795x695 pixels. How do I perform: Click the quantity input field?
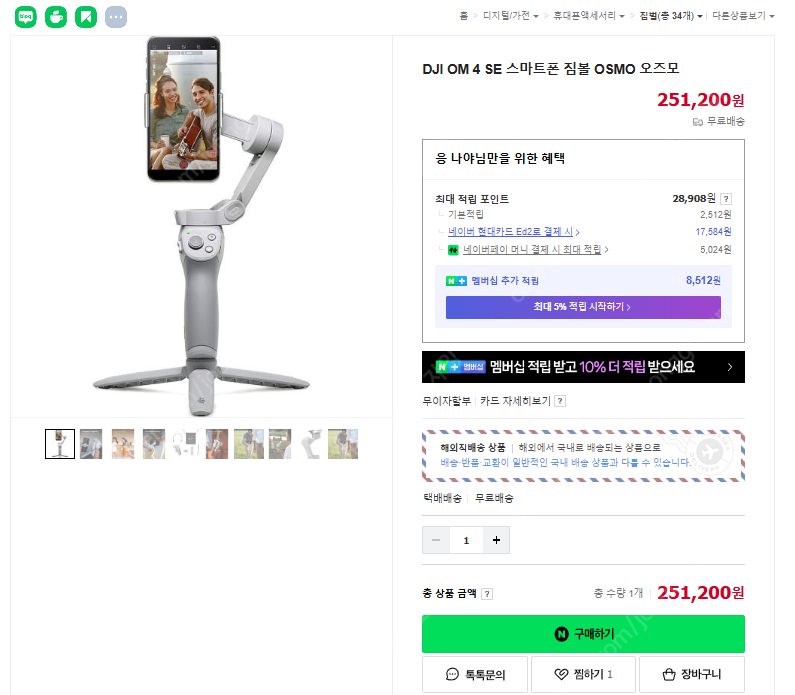point(466,541)
